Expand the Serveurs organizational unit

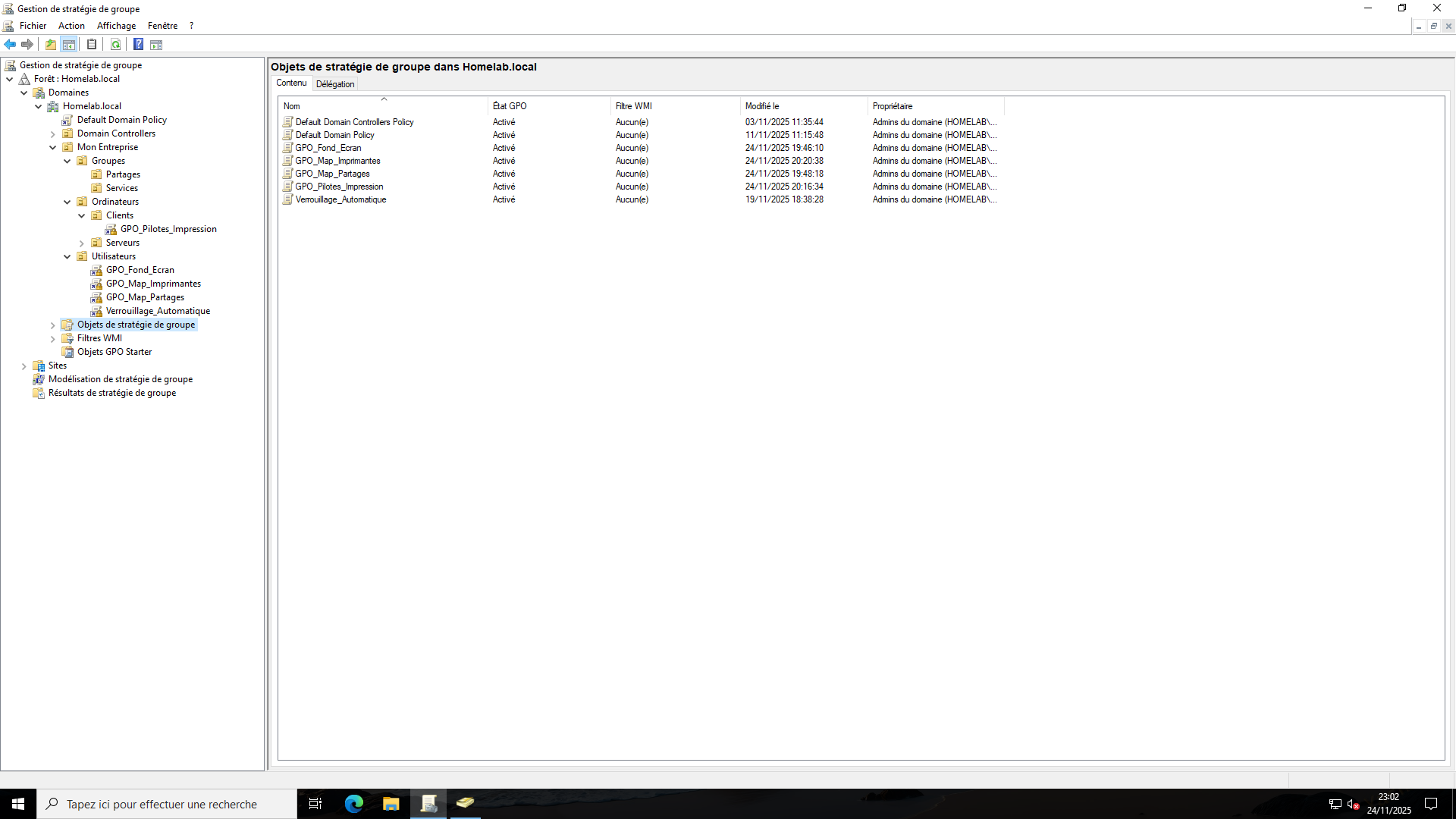pos(82,243)
